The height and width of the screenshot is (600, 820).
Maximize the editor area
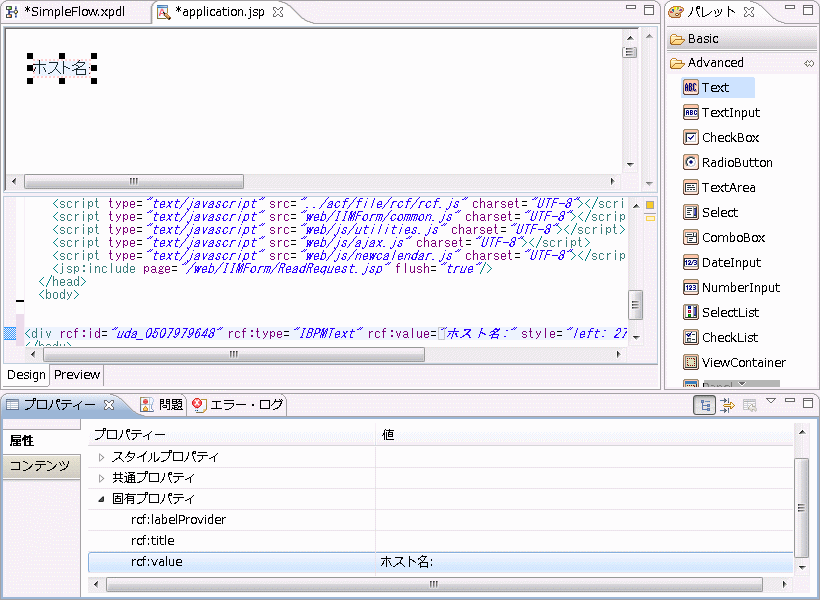click(649, 9)
